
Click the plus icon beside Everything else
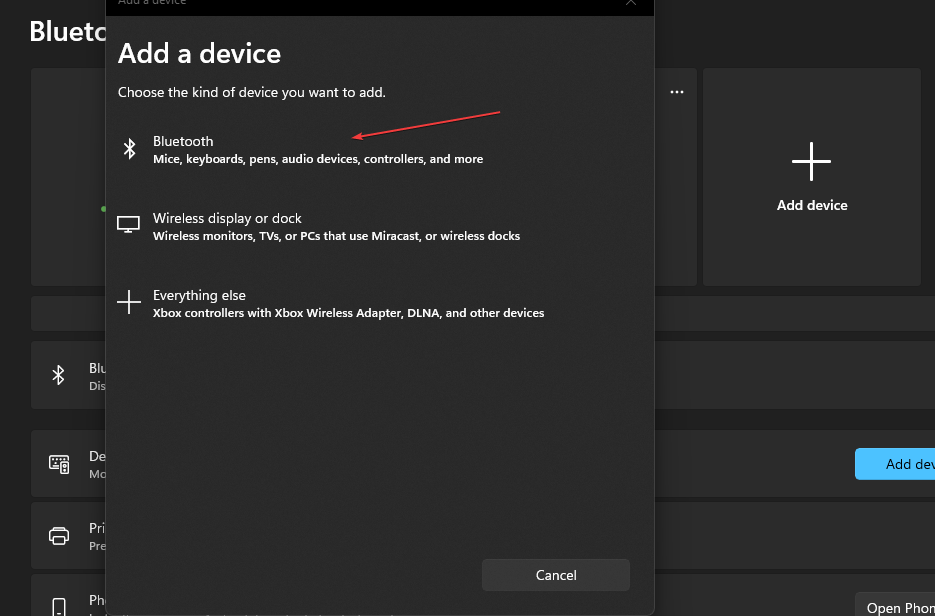(x=129, y=302)
